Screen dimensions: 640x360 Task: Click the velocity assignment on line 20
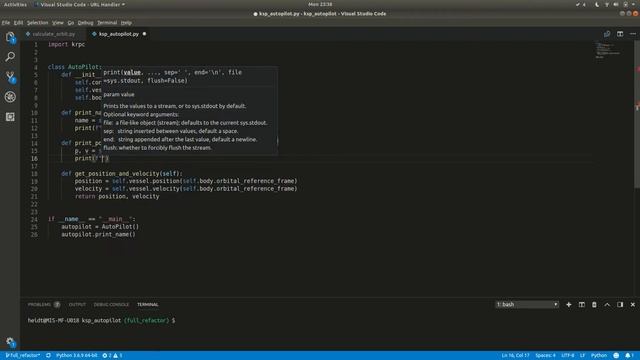coord(186,189)
